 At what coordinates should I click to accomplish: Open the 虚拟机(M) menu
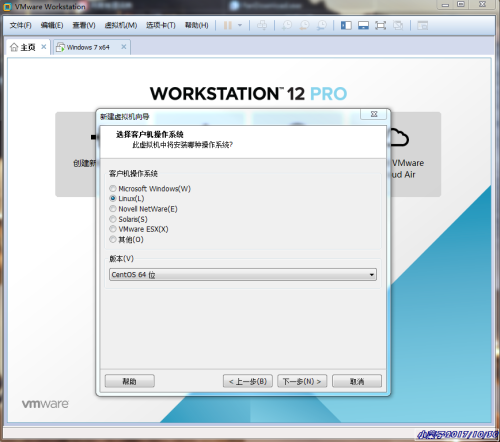point(121,25)
